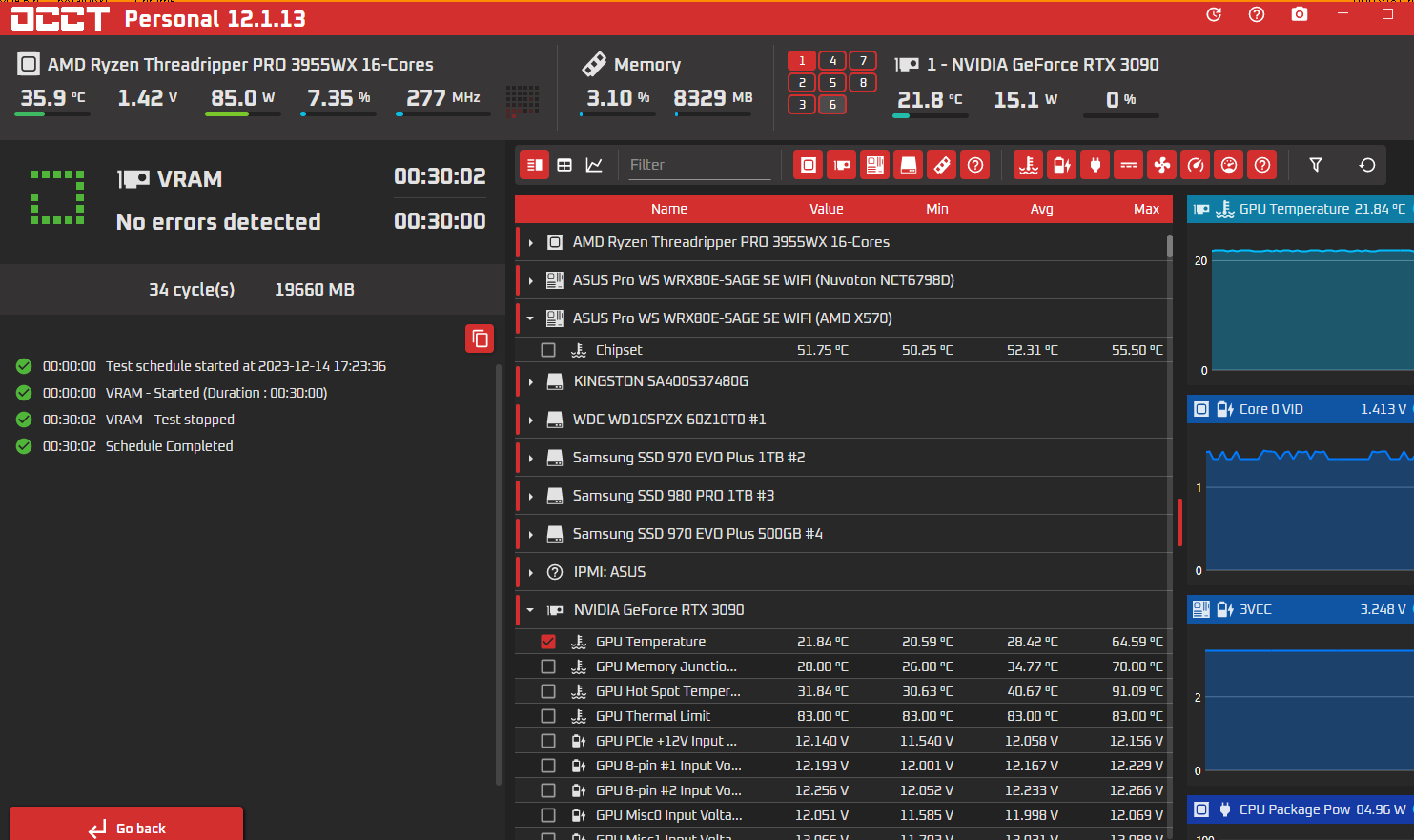
Task: Click the reset min/max values refresh icon
Action: click(1366, 165)
